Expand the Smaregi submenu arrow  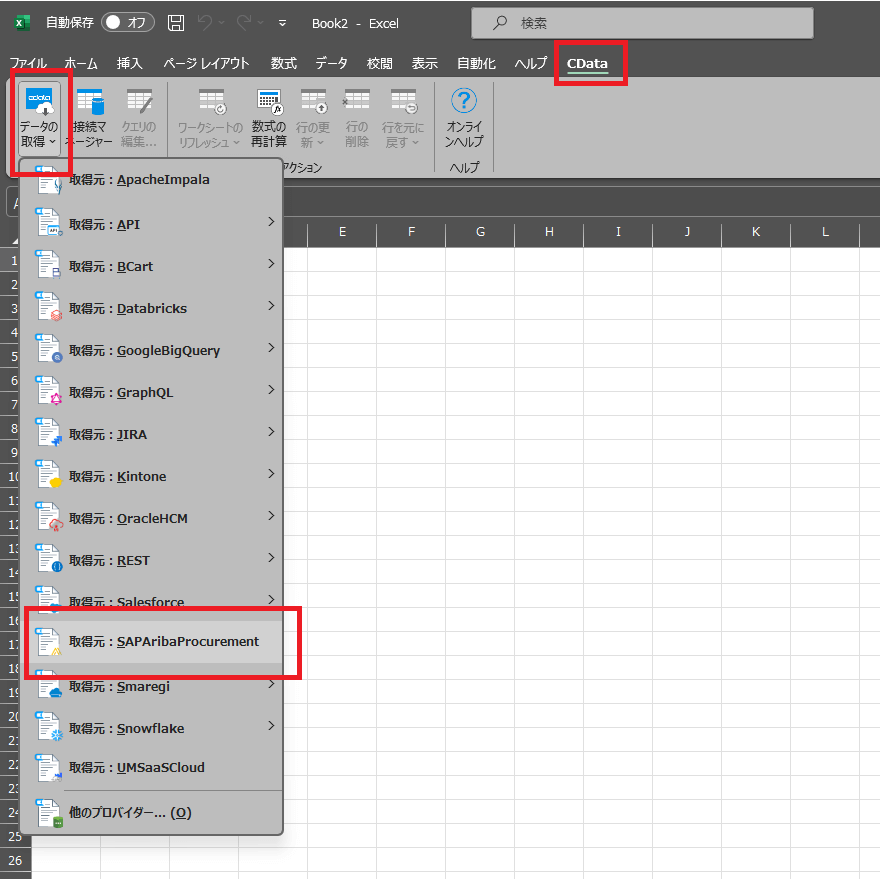tap(271, 684)
